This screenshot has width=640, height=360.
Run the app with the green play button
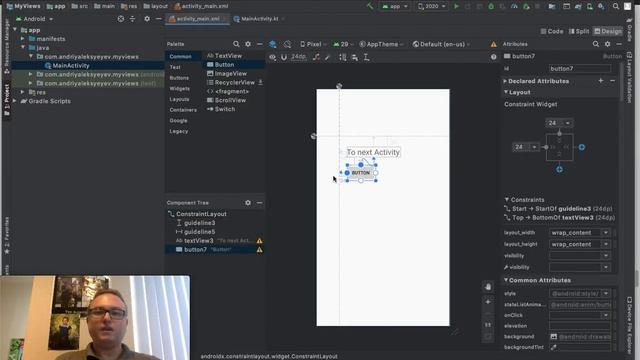pyautogui.click(x=457, y=6)
